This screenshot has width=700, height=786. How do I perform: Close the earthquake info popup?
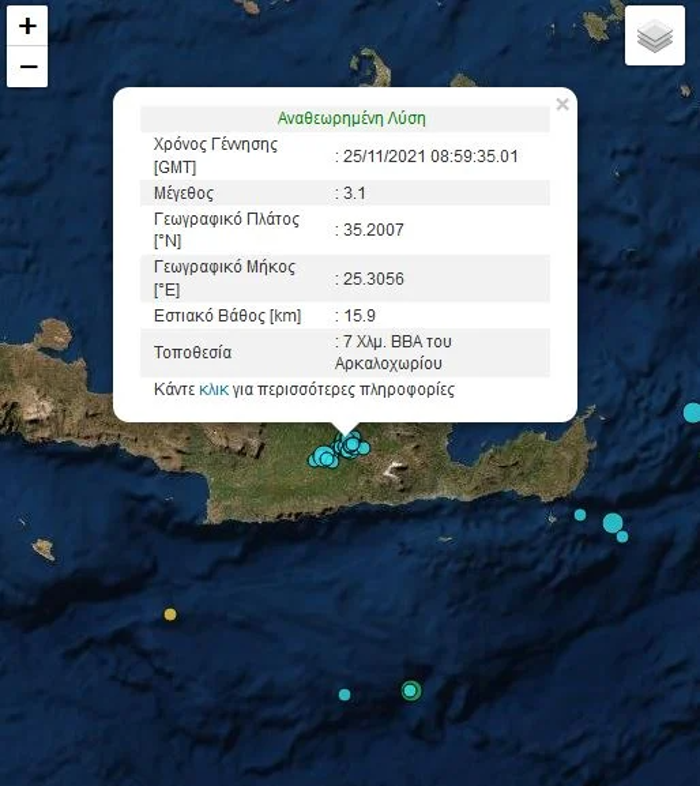point(562,104)
